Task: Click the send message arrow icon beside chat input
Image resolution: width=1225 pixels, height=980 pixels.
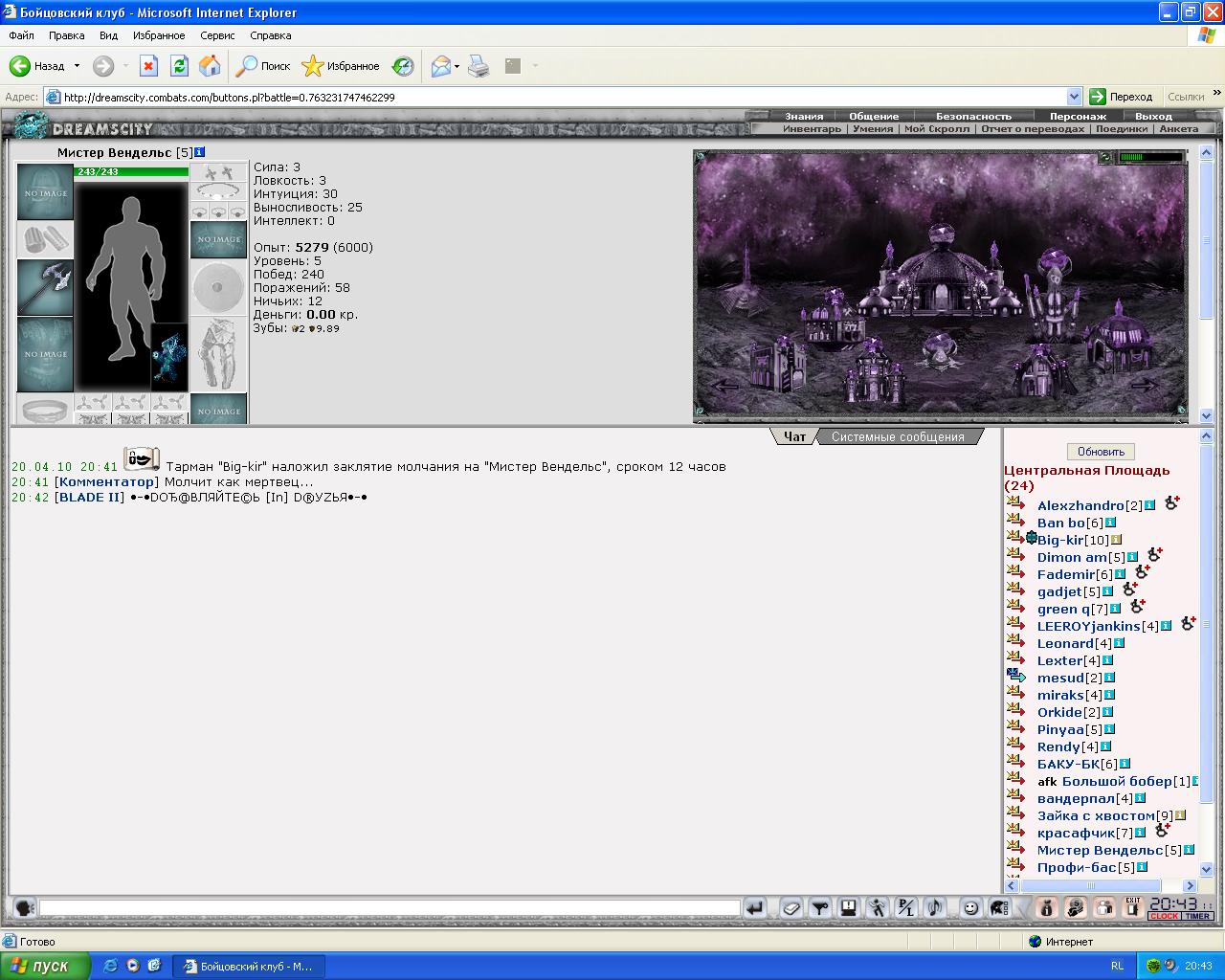Action: point(755,907)
